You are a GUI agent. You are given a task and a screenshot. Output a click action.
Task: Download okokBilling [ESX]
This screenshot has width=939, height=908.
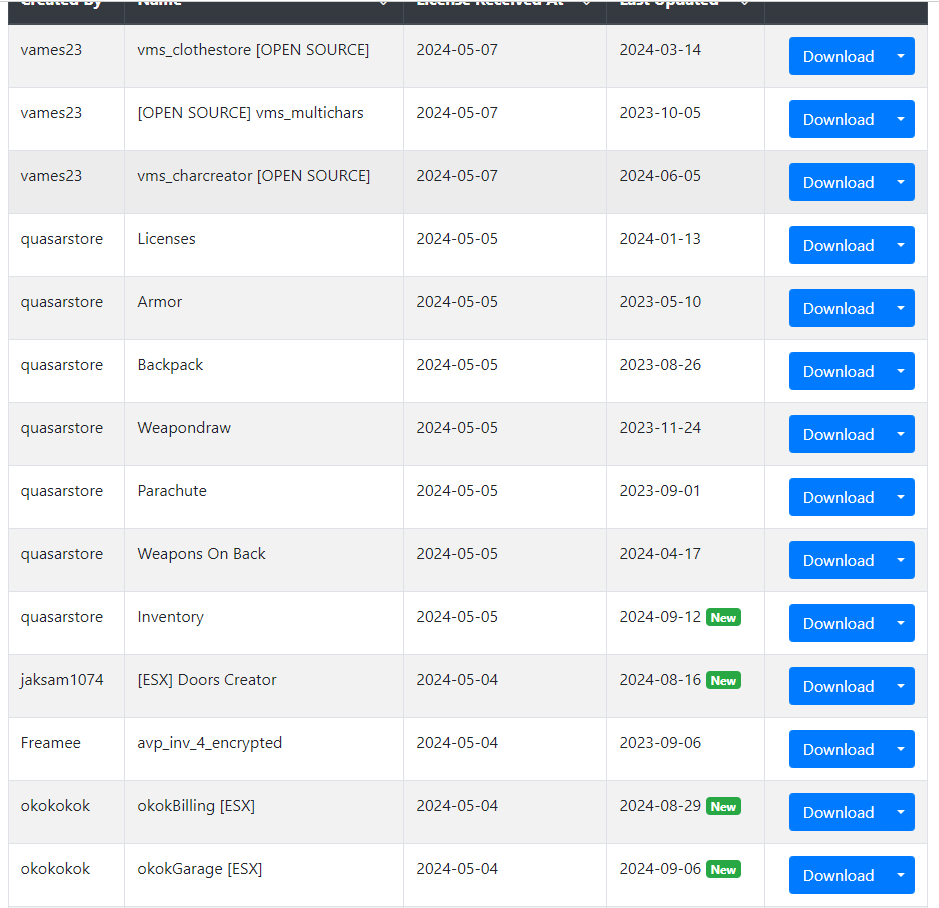click(x=838, y=812)
